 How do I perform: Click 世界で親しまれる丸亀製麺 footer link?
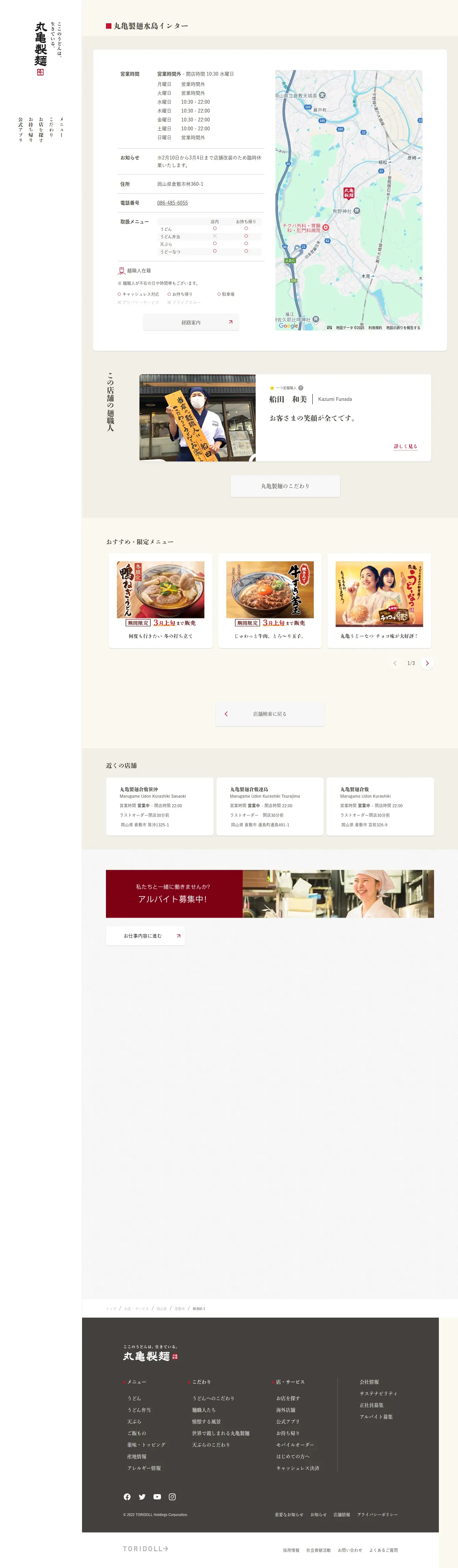pyautogui.click(x=221, y=1433)
